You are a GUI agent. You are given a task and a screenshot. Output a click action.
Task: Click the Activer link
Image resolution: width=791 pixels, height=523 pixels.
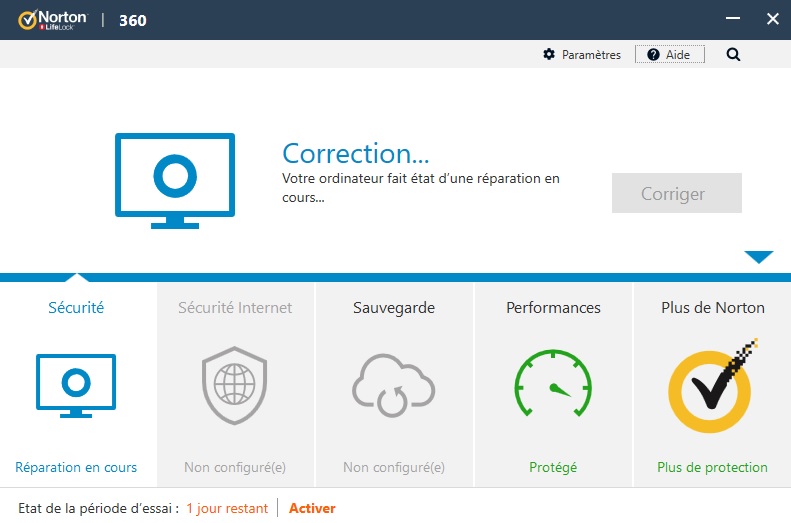[x=312, y=508]
